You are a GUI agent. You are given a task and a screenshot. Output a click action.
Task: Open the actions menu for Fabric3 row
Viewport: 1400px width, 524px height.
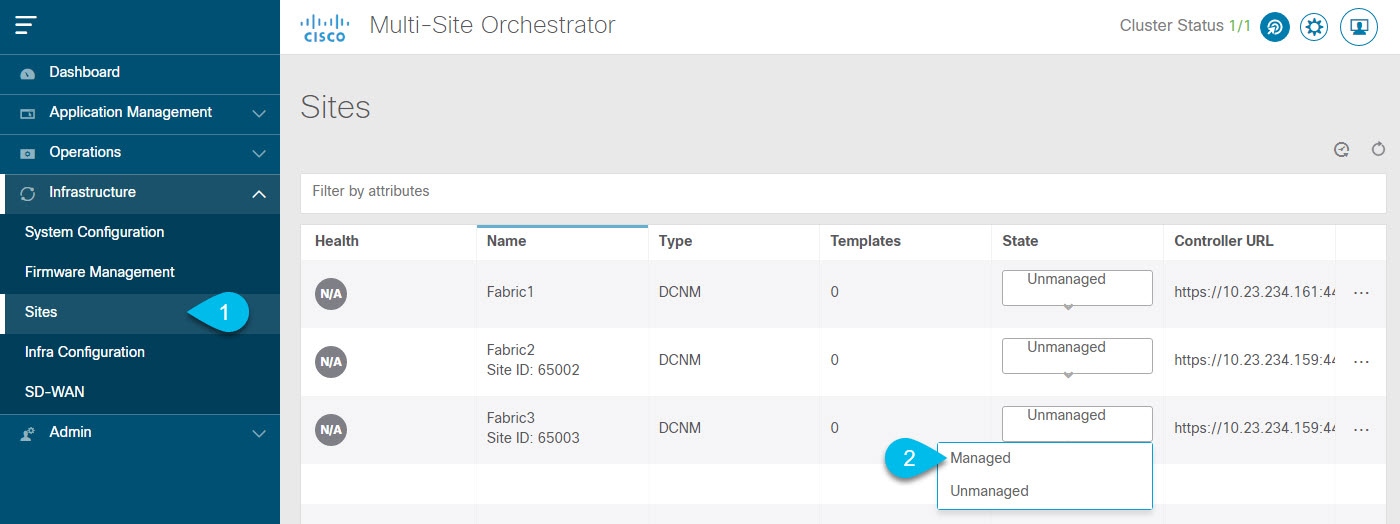coord(1361,429)
